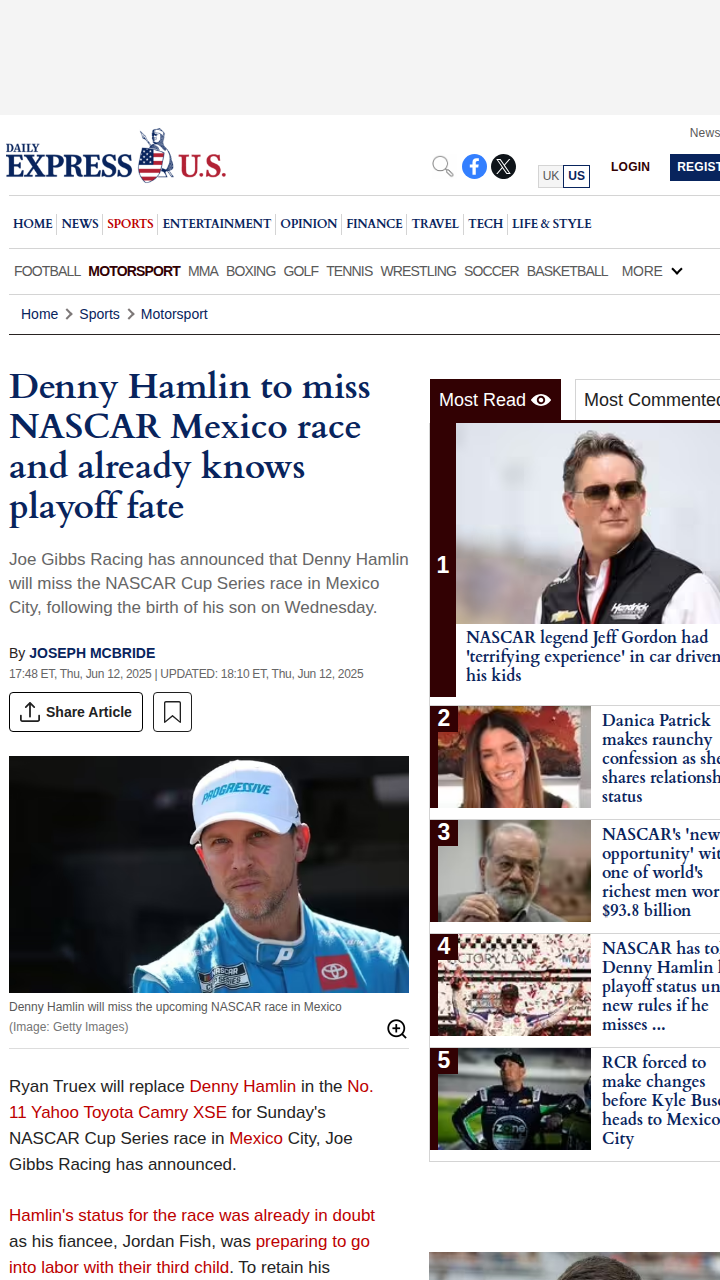Open the richest-man story thumbnail numbered 3
The height and width of the screenshot is (1280, 720).
(514, 871)
